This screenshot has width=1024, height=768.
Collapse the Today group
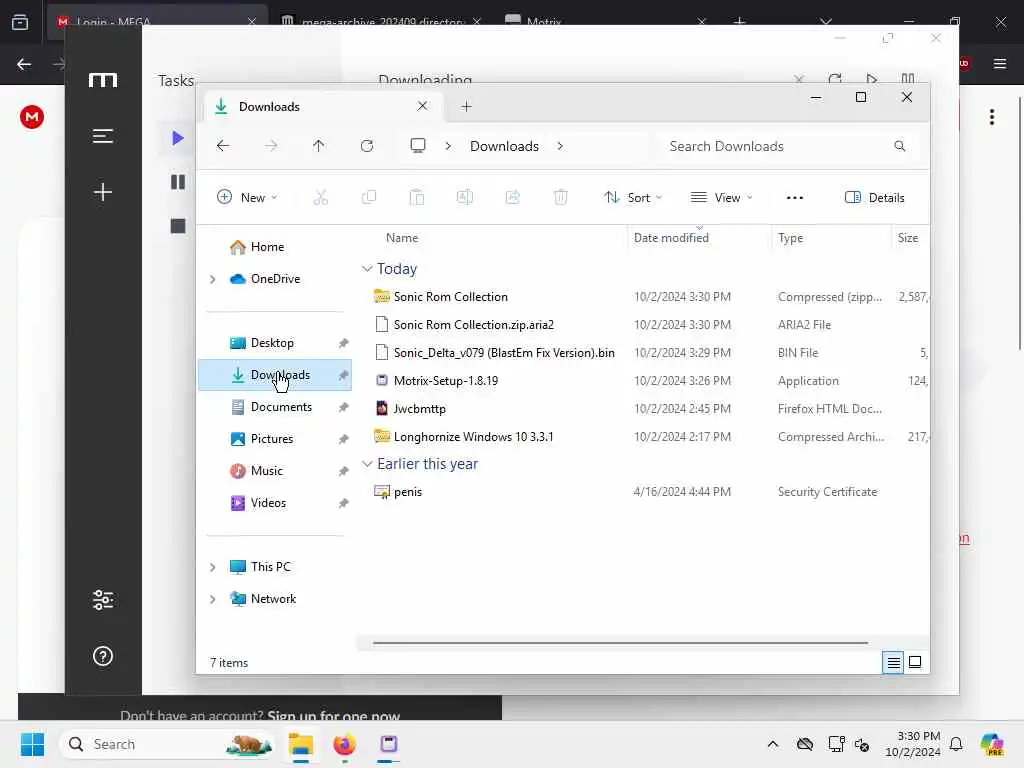(x=367, y=269)
